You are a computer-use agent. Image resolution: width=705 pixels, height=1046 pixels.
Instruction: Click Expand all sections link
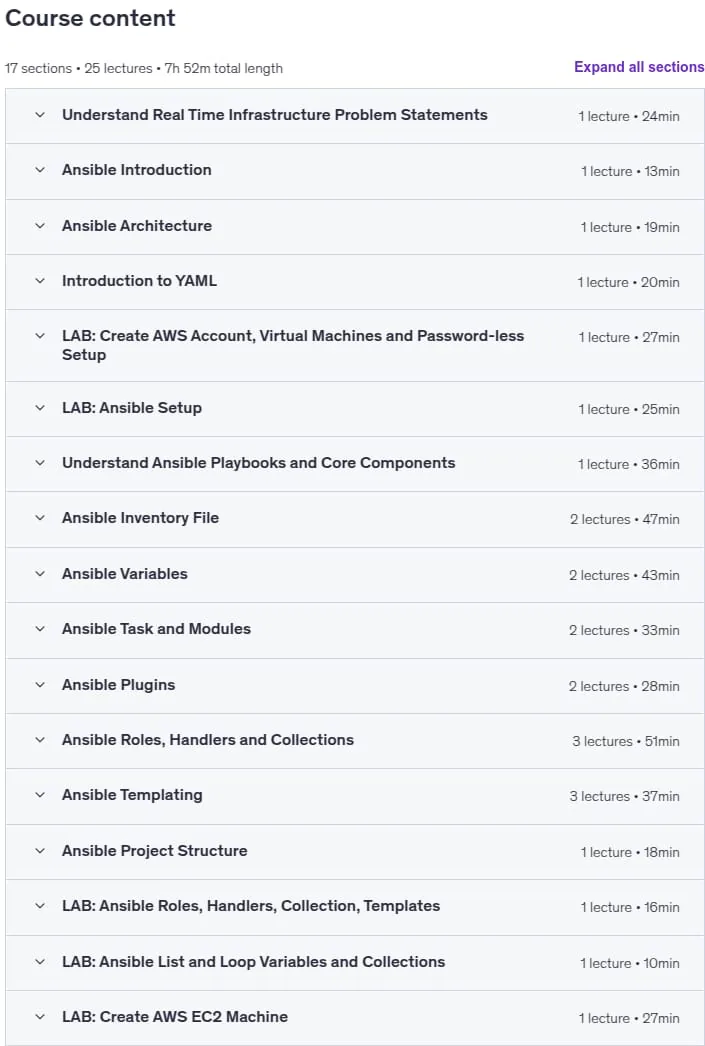639,67
